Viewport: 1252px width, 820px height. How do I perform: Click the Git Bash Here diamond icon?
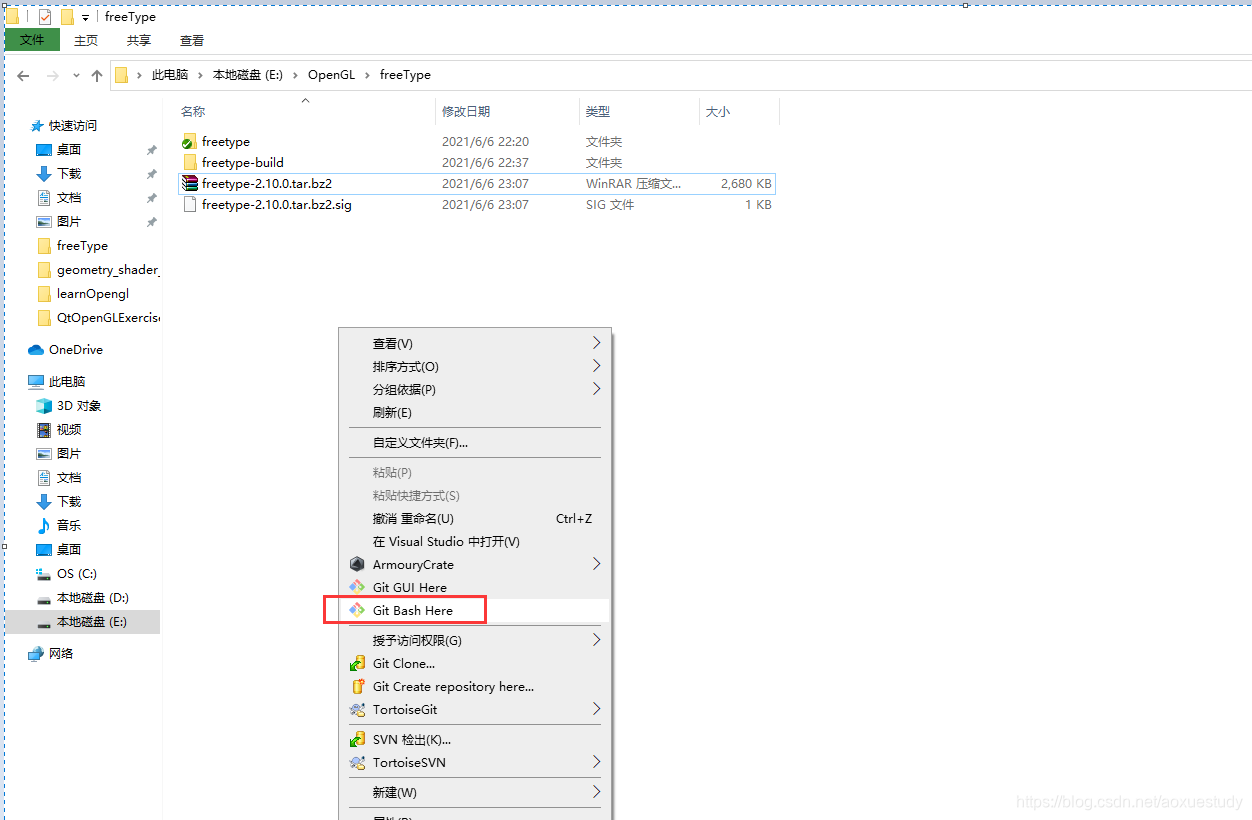point(357,610)
